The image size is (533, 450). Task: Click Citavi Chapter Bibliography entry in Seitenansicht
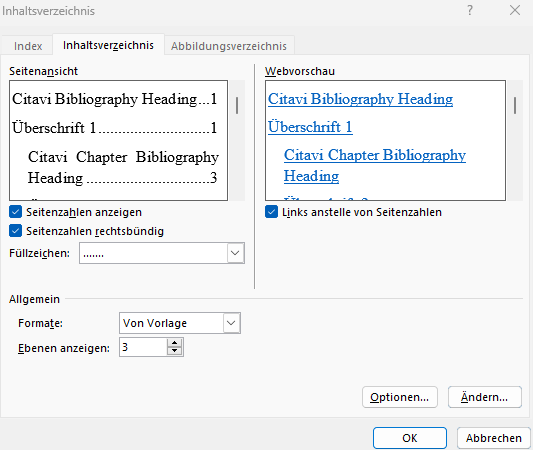[123, 167]
